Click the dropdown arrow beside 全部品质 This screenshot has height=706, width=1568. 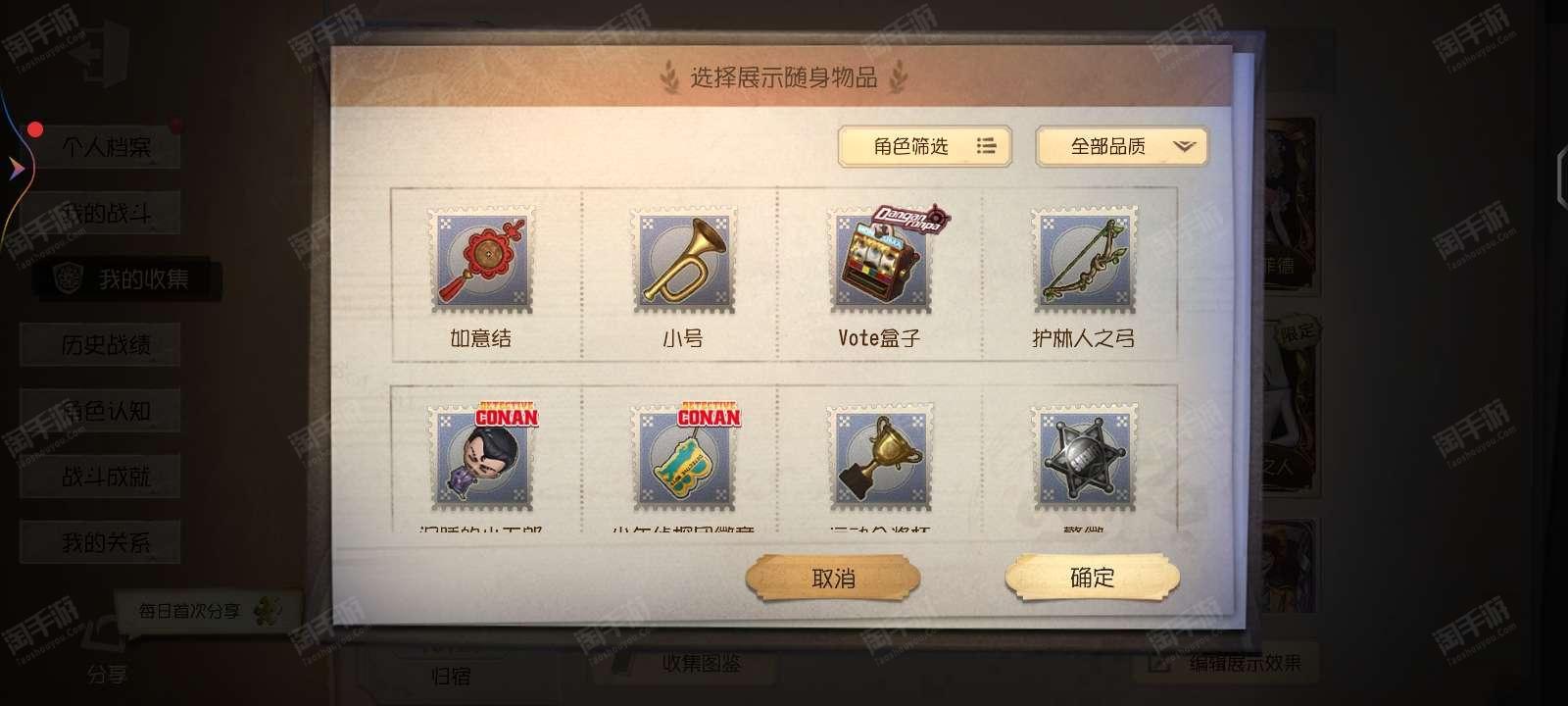[1184, 147]
